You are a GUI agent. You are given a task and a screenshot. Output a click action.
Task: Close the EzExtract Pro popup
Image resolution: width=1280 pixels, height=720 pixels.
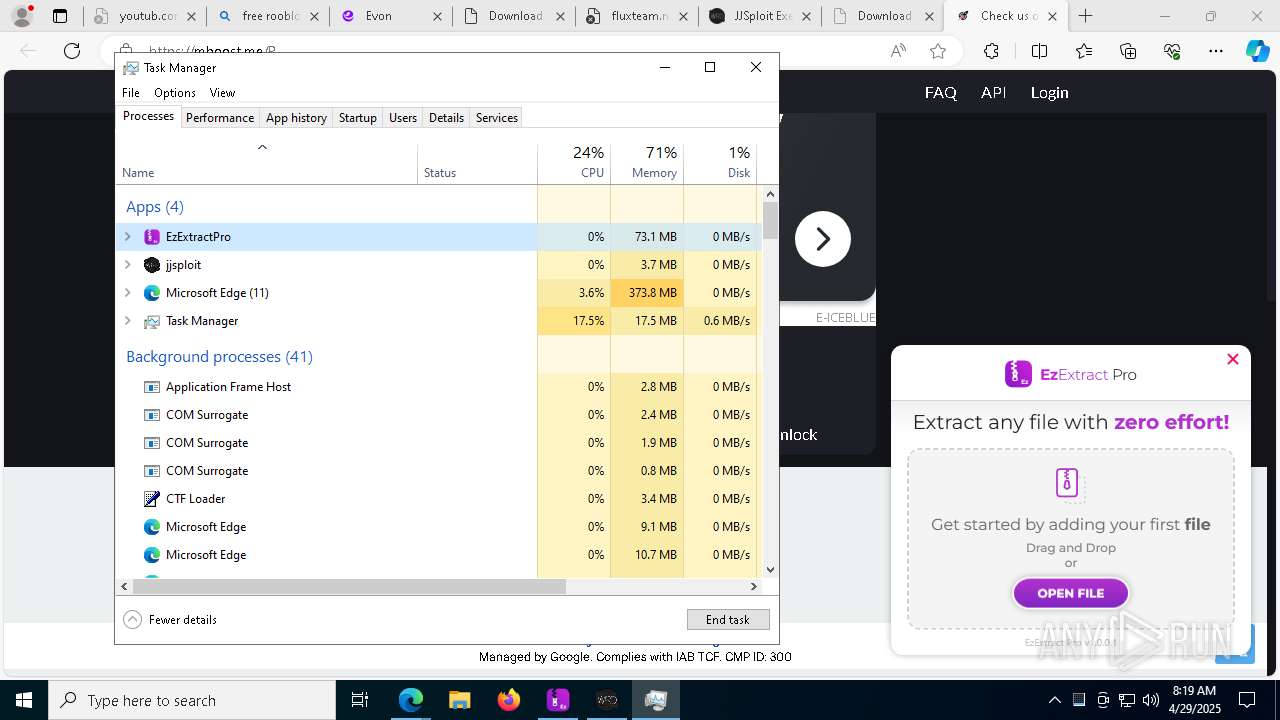click(x=1233, y=359)
